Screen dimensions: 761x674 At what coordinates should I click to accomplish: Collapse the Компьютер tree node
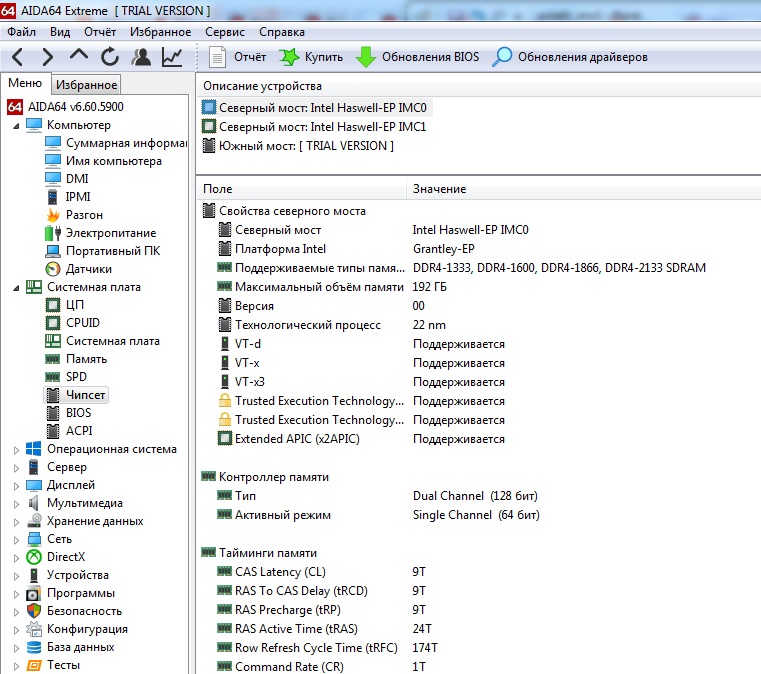16,126
